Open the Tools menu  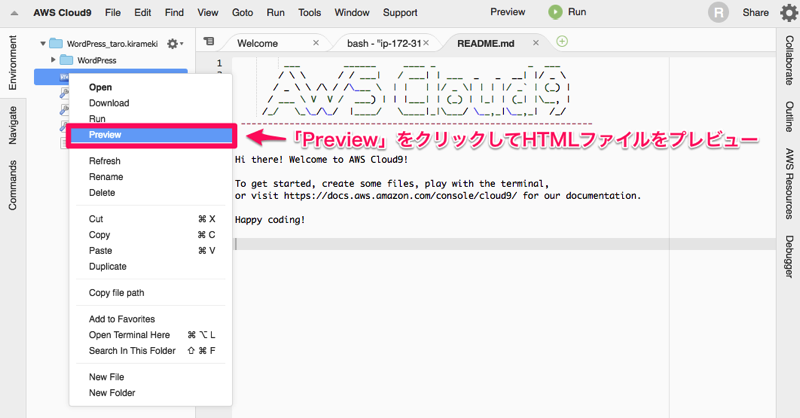pos(309,13)
